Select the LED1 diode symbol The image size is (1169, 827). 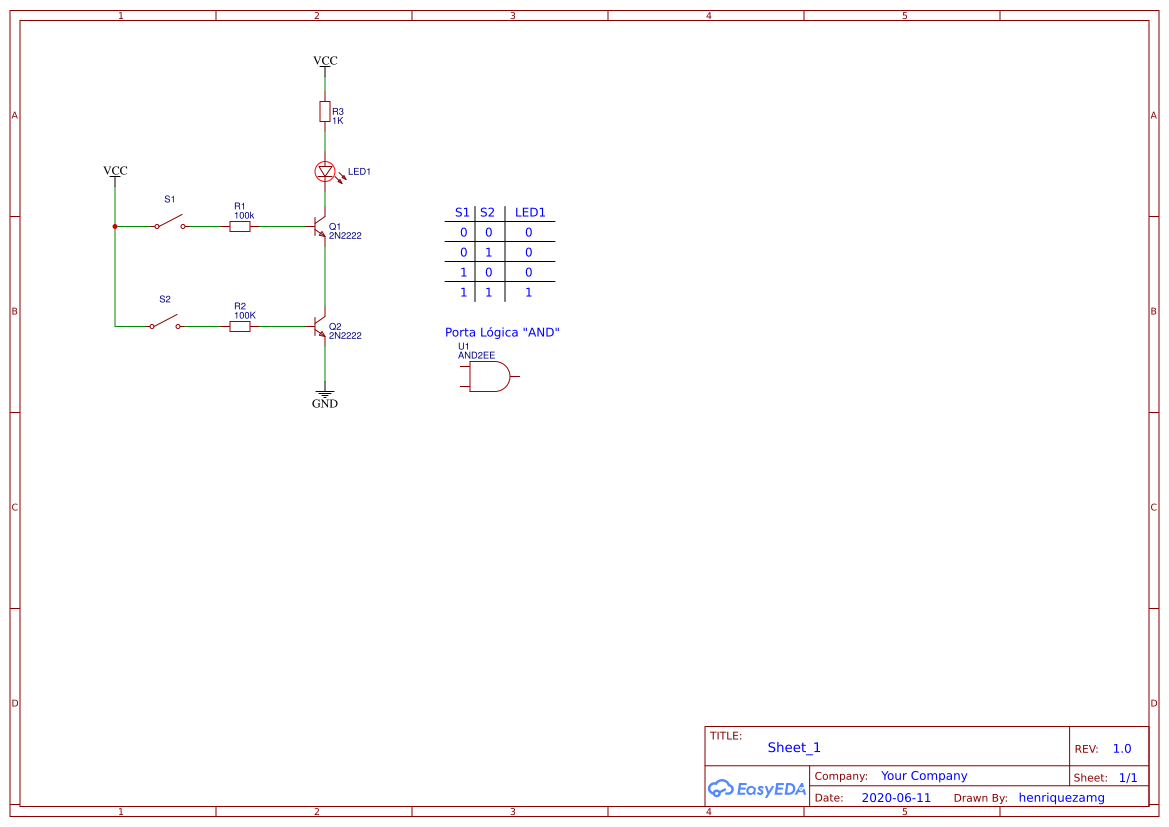tap(324, 171)
